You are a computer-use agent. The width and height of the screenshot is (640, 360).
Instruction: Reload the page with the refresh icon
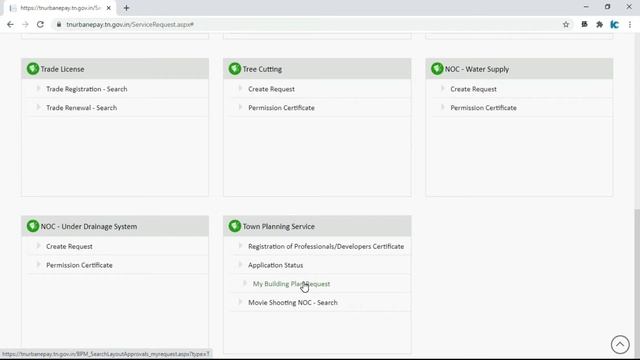pos(40,24)
